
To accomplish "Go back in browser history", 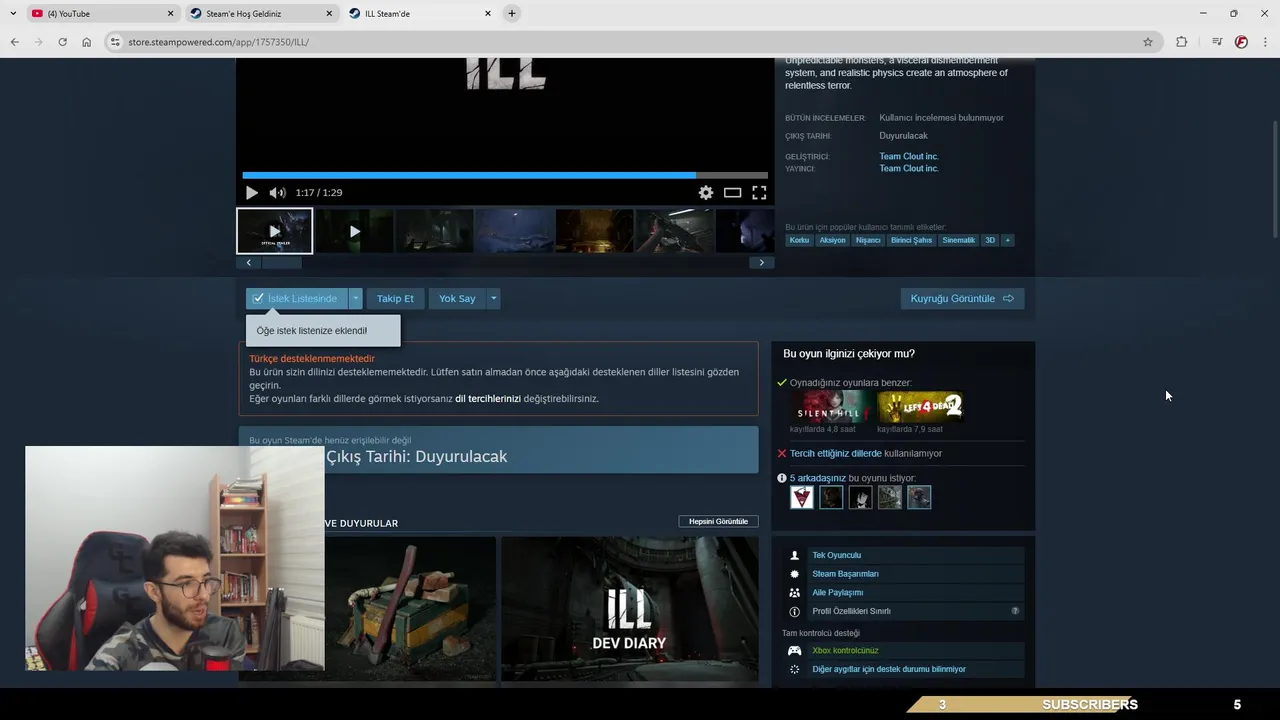I will [x=15, y=42].
